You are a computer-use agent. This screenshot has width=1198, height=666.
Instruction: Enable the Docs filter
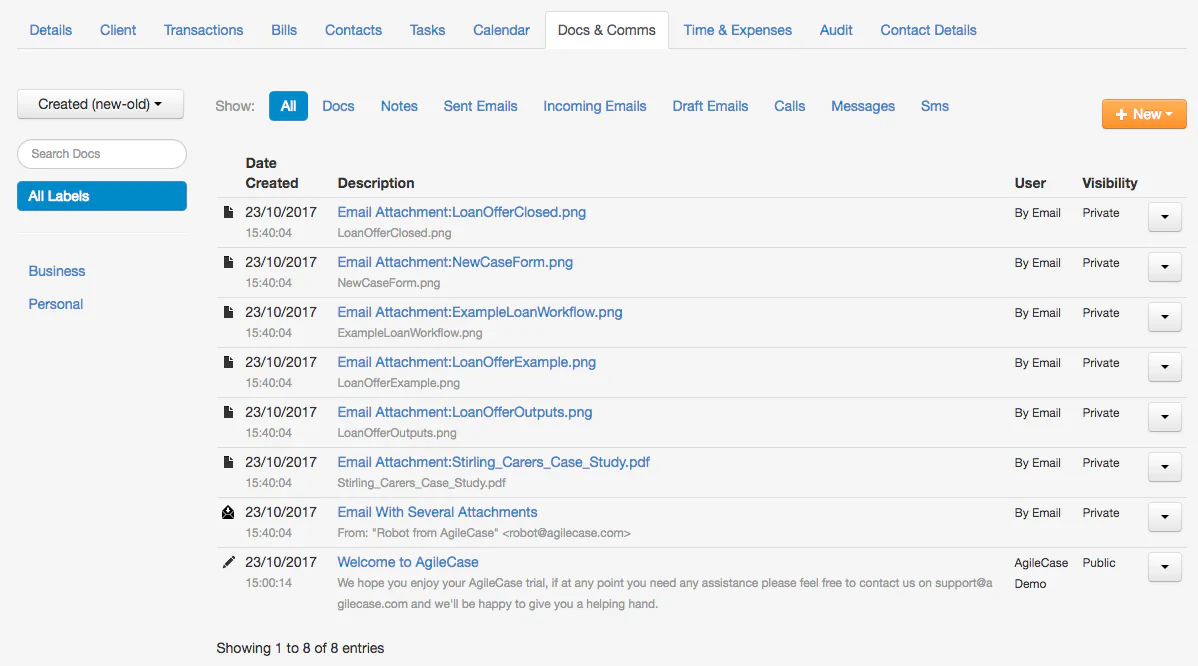[x=338, y=105]
